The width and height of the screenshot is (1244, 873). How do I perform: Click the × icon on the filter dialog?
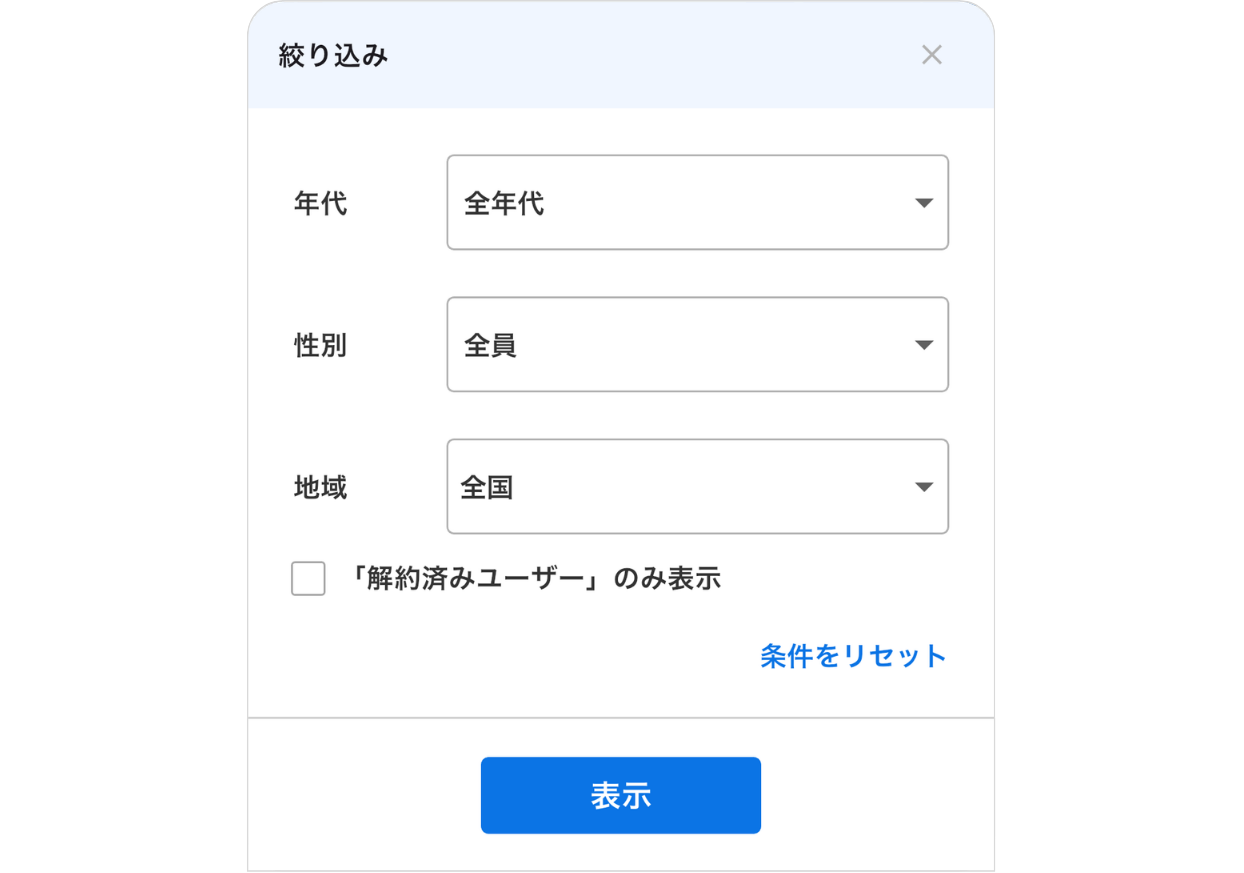(932, 55)
